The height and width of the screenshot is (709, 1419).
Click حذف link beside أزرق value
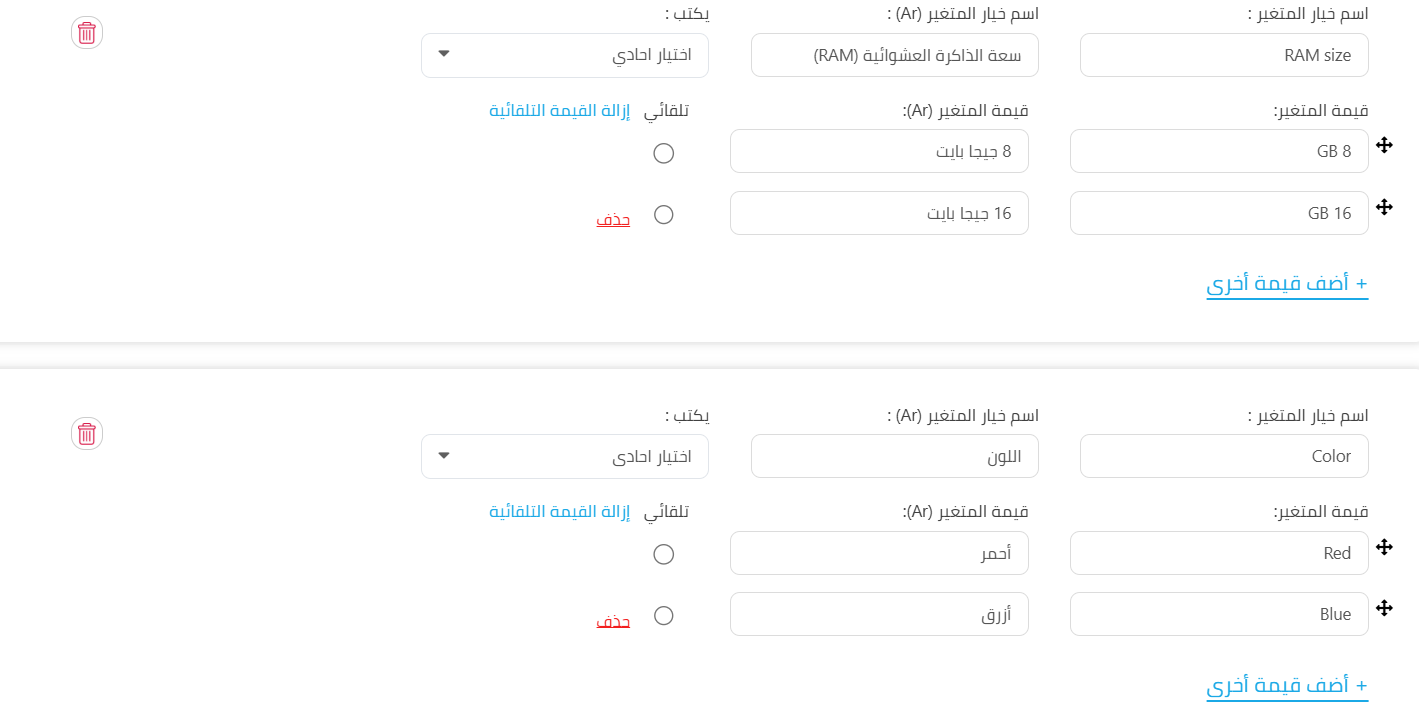pyautogui.click(x=613, y=620)
